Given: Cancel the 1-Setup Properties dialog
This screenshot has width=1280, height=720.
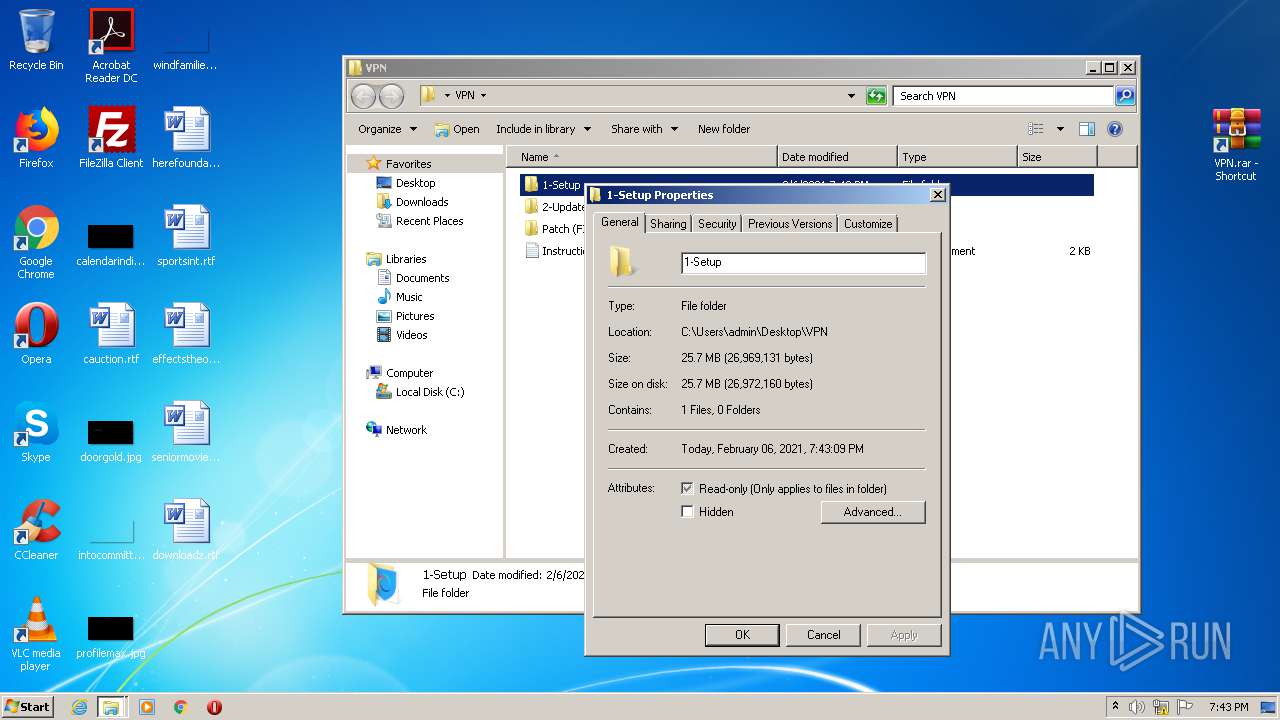Looking at the screenshot, I should click(x=824, y=635).
